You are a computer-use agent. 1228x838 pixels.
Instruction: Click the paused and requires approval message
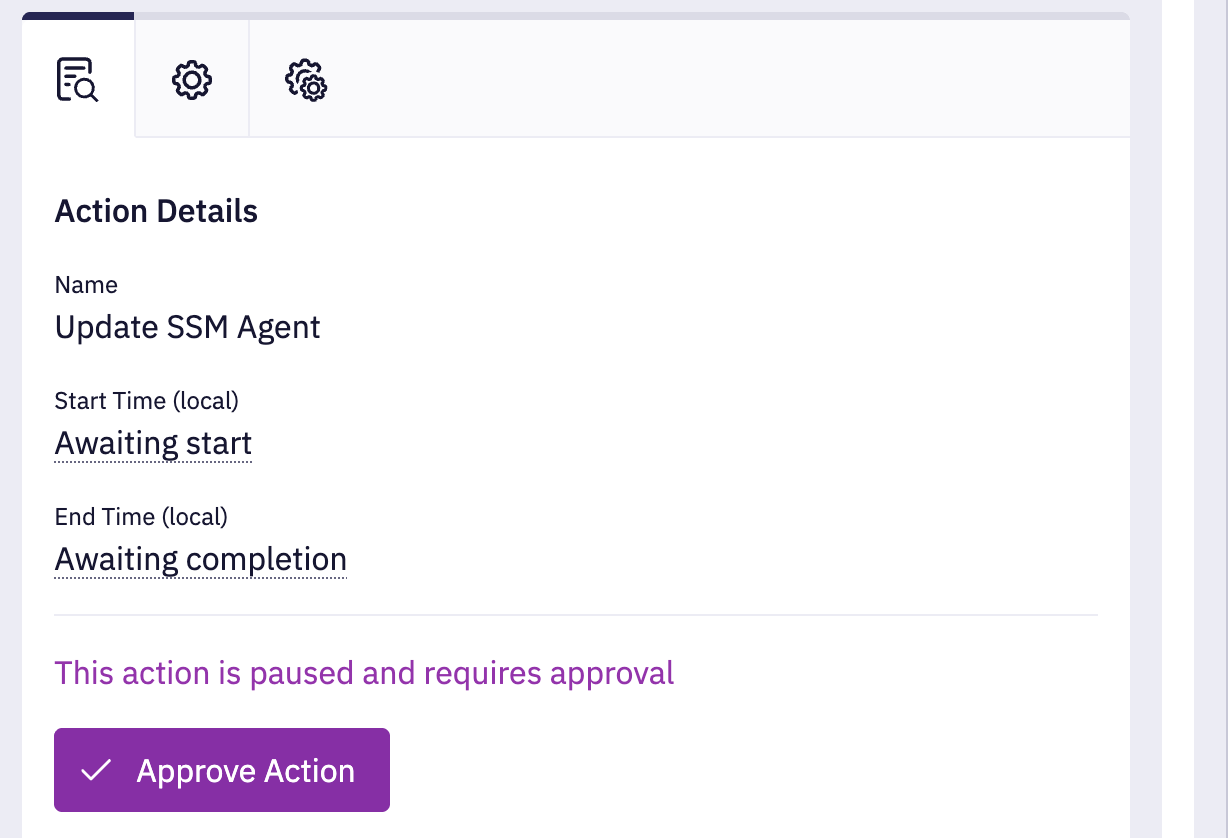coord(364,673)
